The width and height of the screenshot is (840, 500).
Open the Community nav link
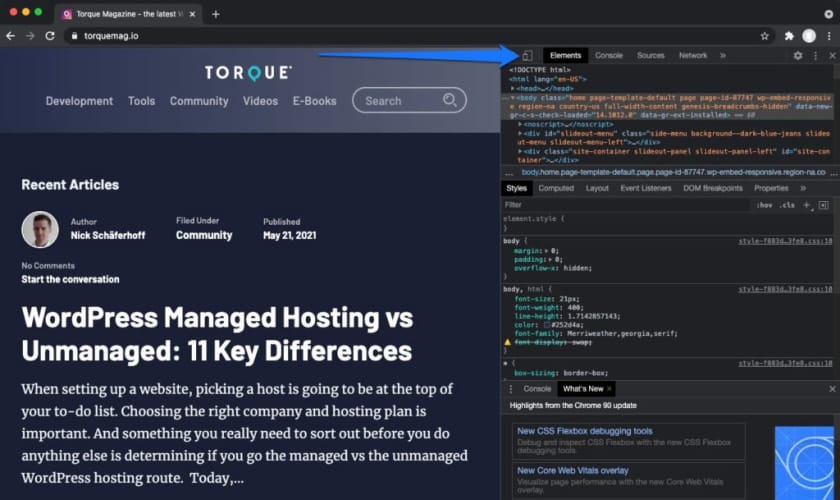(199, 101)
